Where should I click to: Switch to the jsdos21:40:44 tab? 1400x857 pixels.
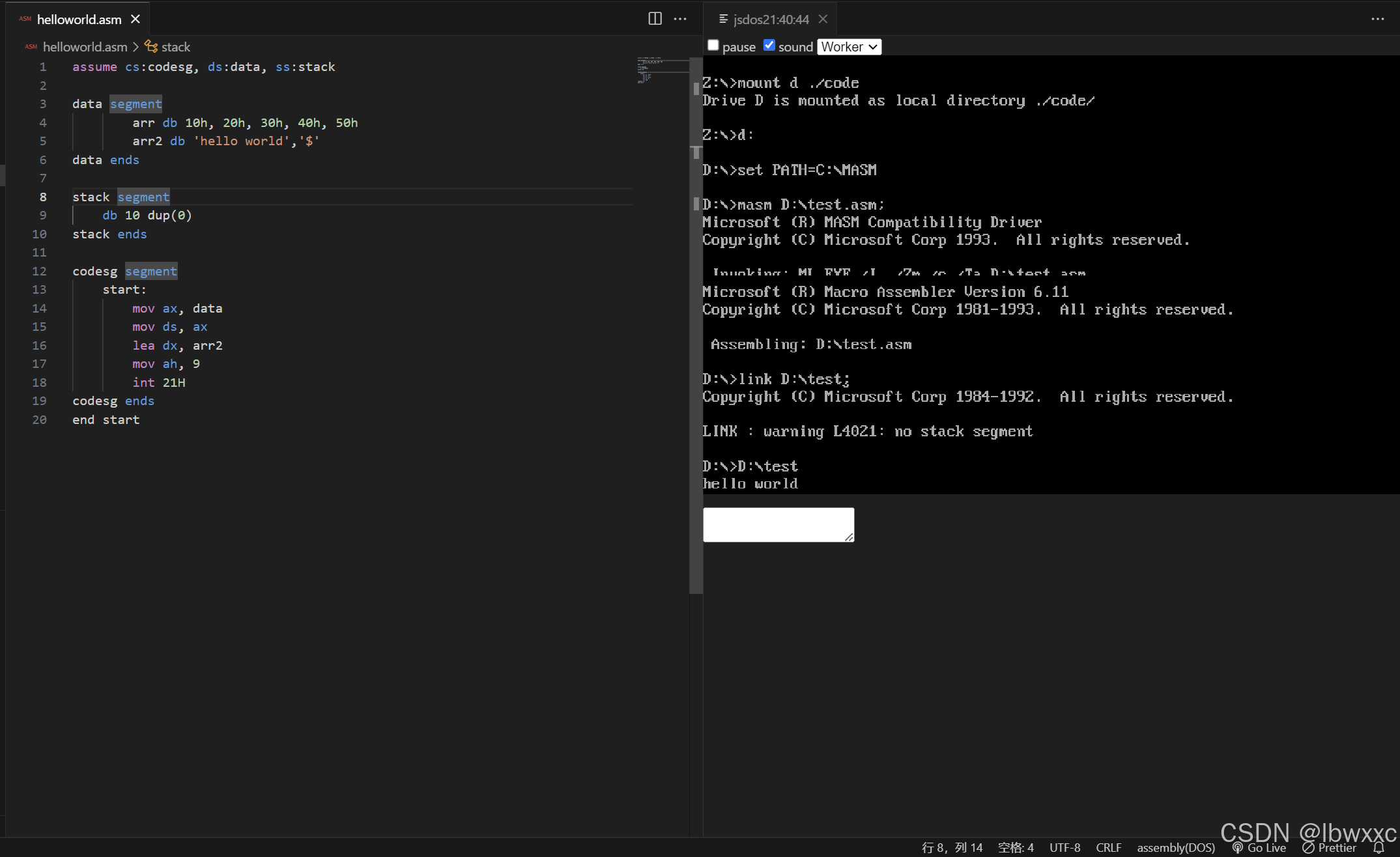[771, 19]
